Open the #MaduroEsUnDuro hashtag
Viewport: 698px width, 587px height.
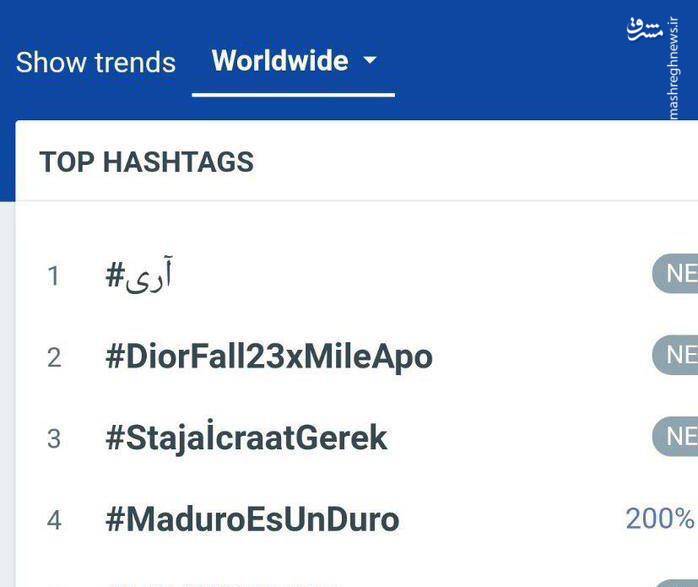252,519
